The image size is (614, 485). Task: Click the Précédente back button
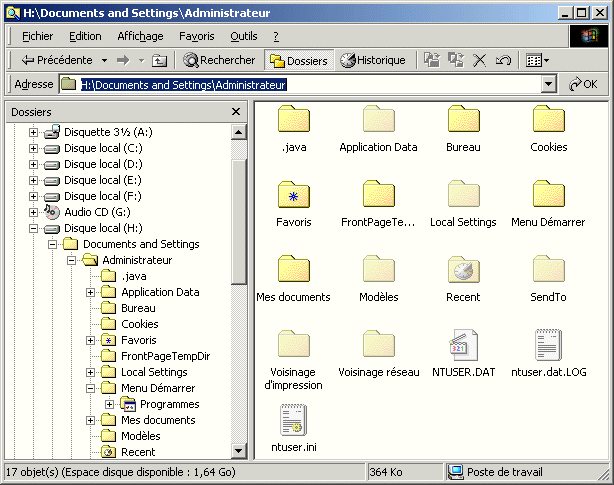pos(56,60)
